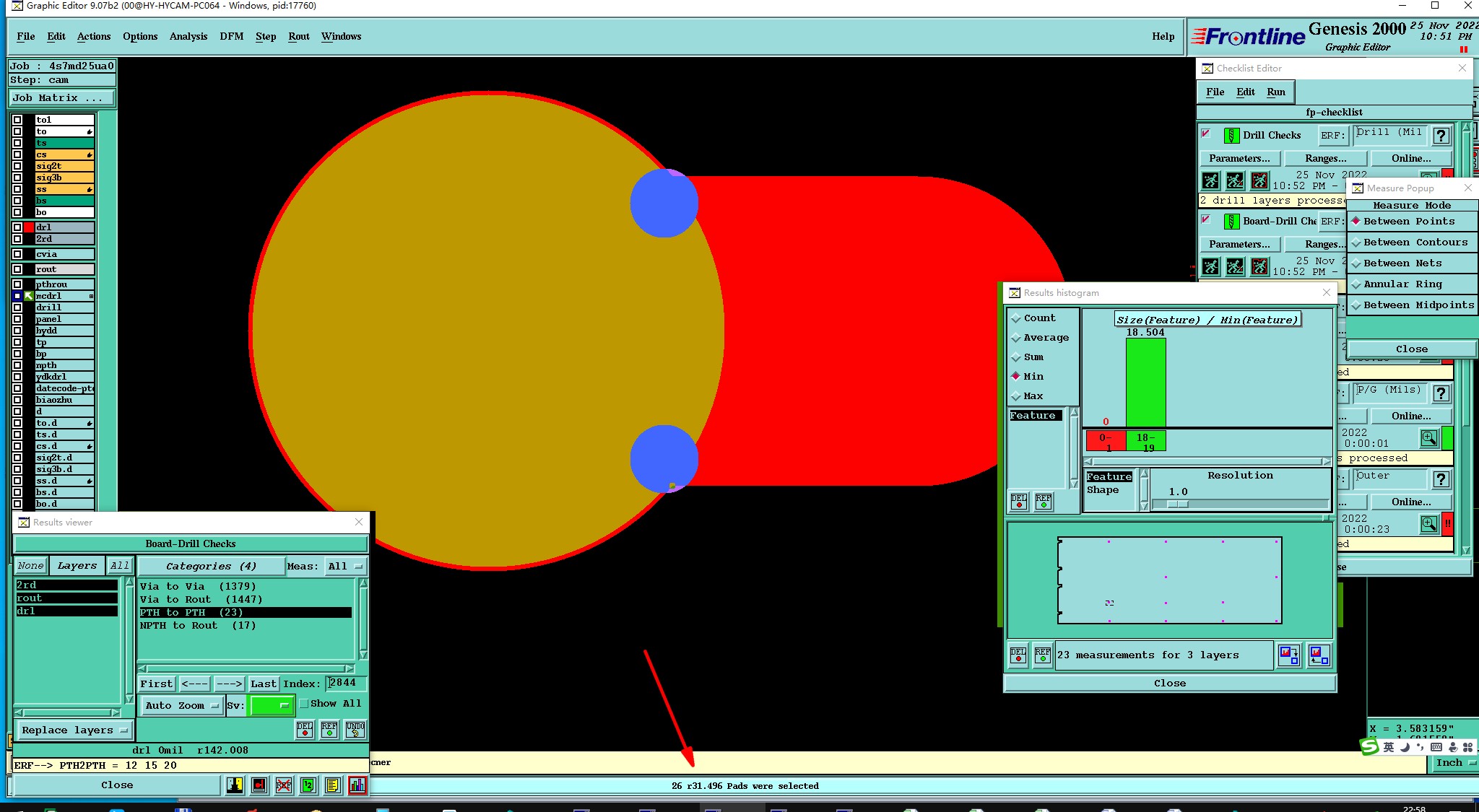The width and height of the screenshot is (1479, 812).
Task: Enable the Show All checkbox
Action: (x=304, y=704)
